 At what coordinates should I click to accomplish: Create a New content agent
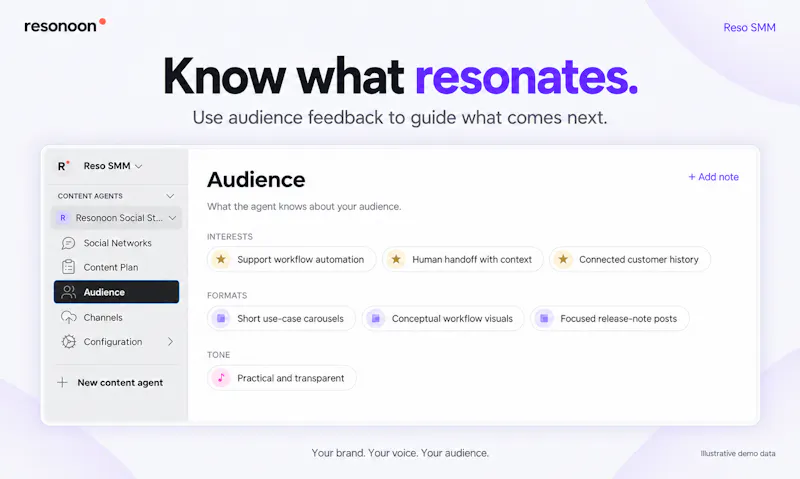pos(120,383)
